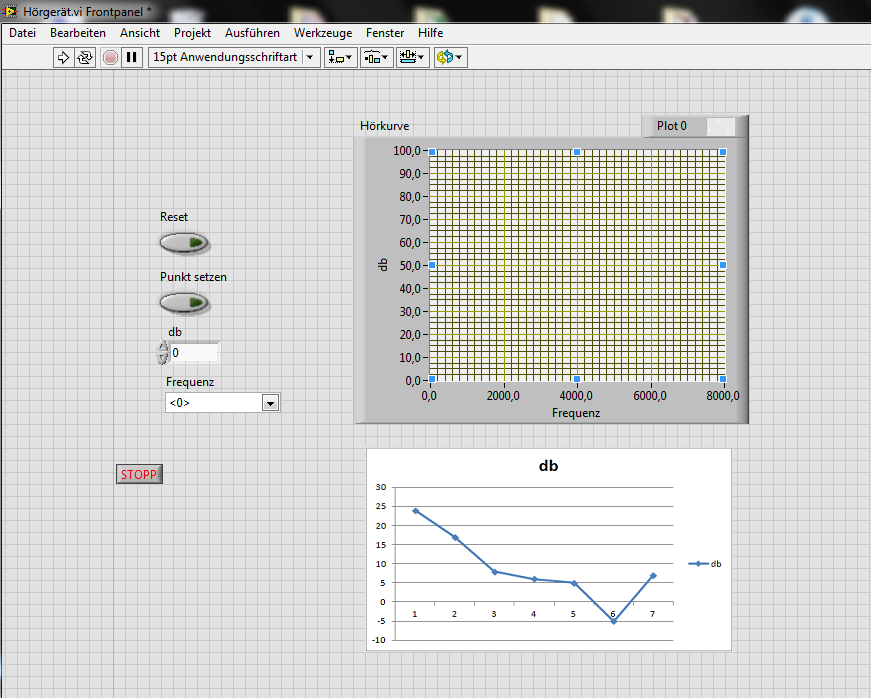
Task: Click the Run Continuously toolbar icon
Action: [85, 57]
